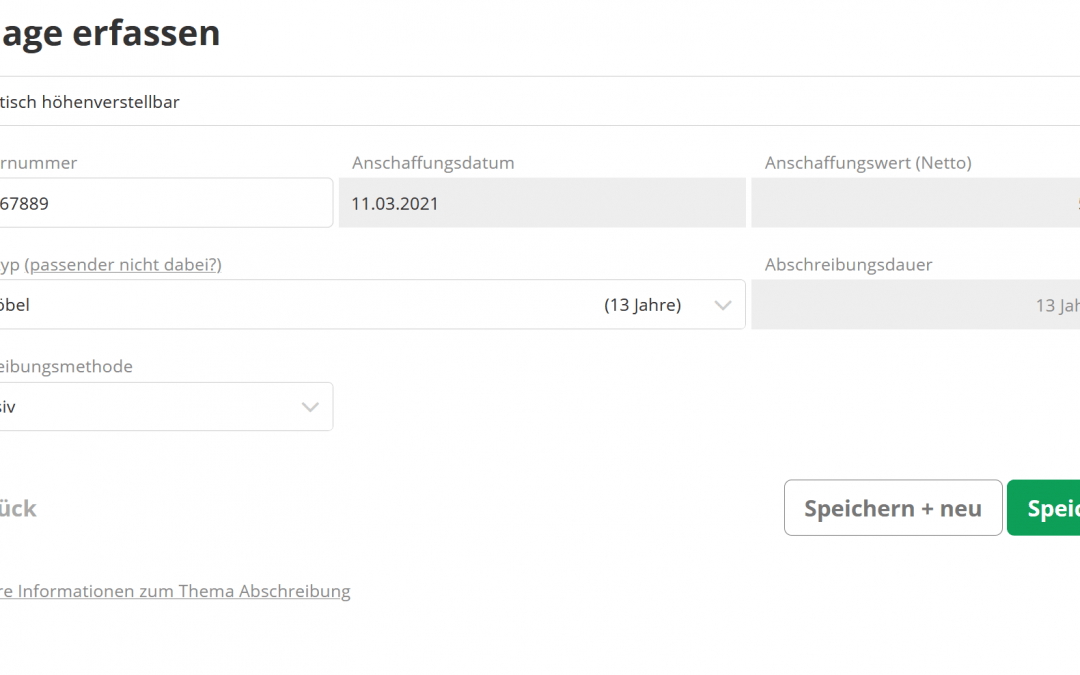Open the Abschreibungsmethode dropdown arrow

tap(310, 407)
